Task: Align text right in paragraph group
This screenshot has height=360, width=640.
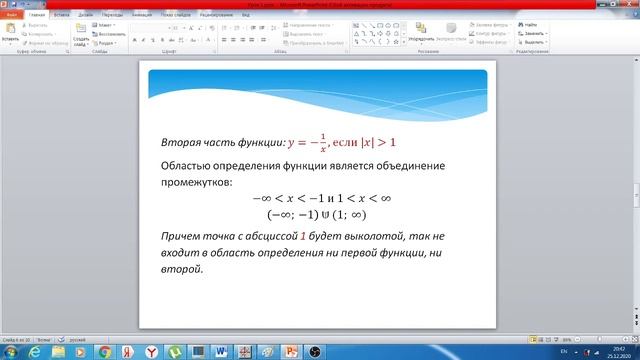Action: pyautogui.click(x=242, y=40)
